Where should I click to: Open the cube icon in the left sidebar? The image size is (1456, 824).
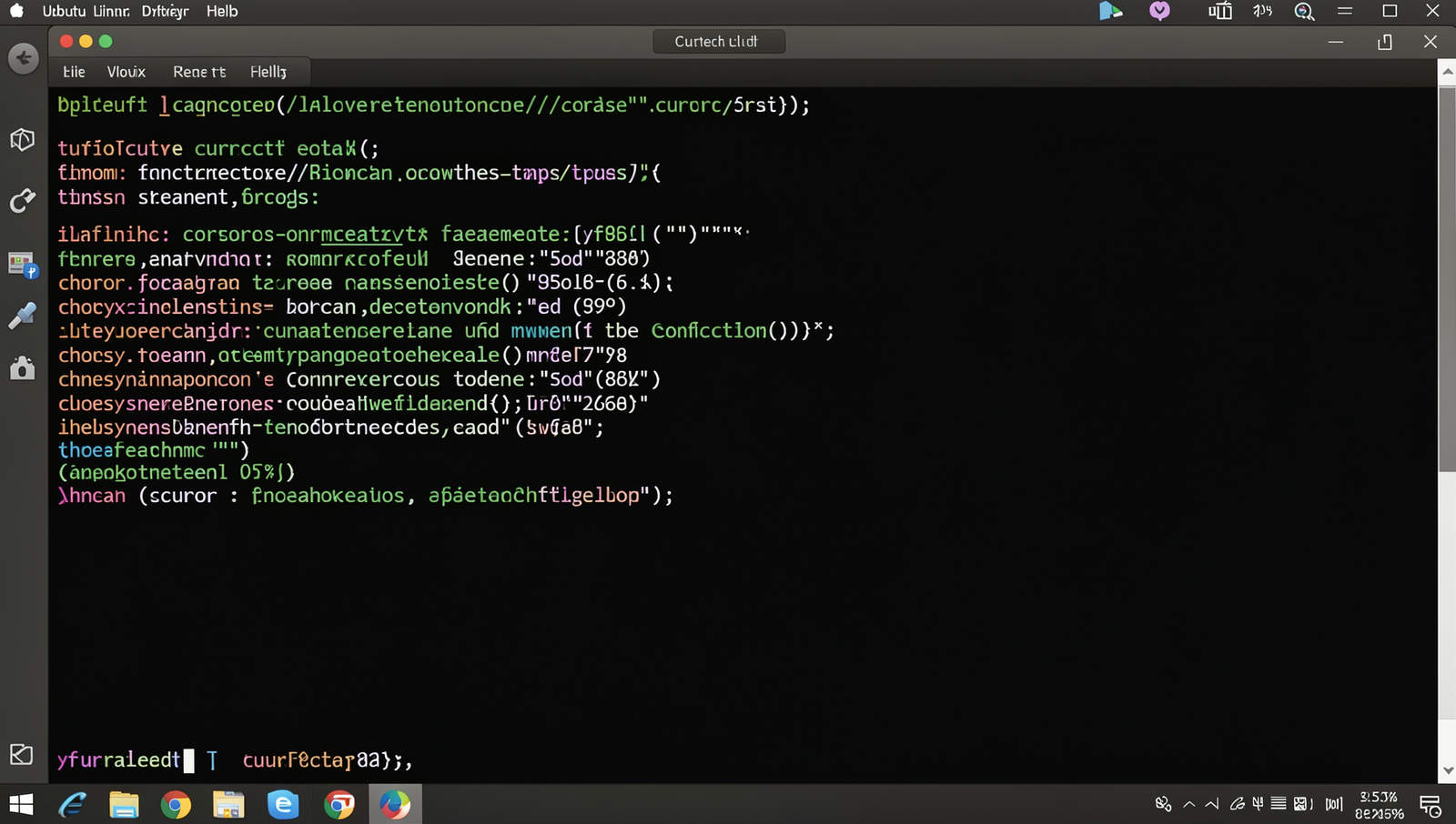pos(23,139)
